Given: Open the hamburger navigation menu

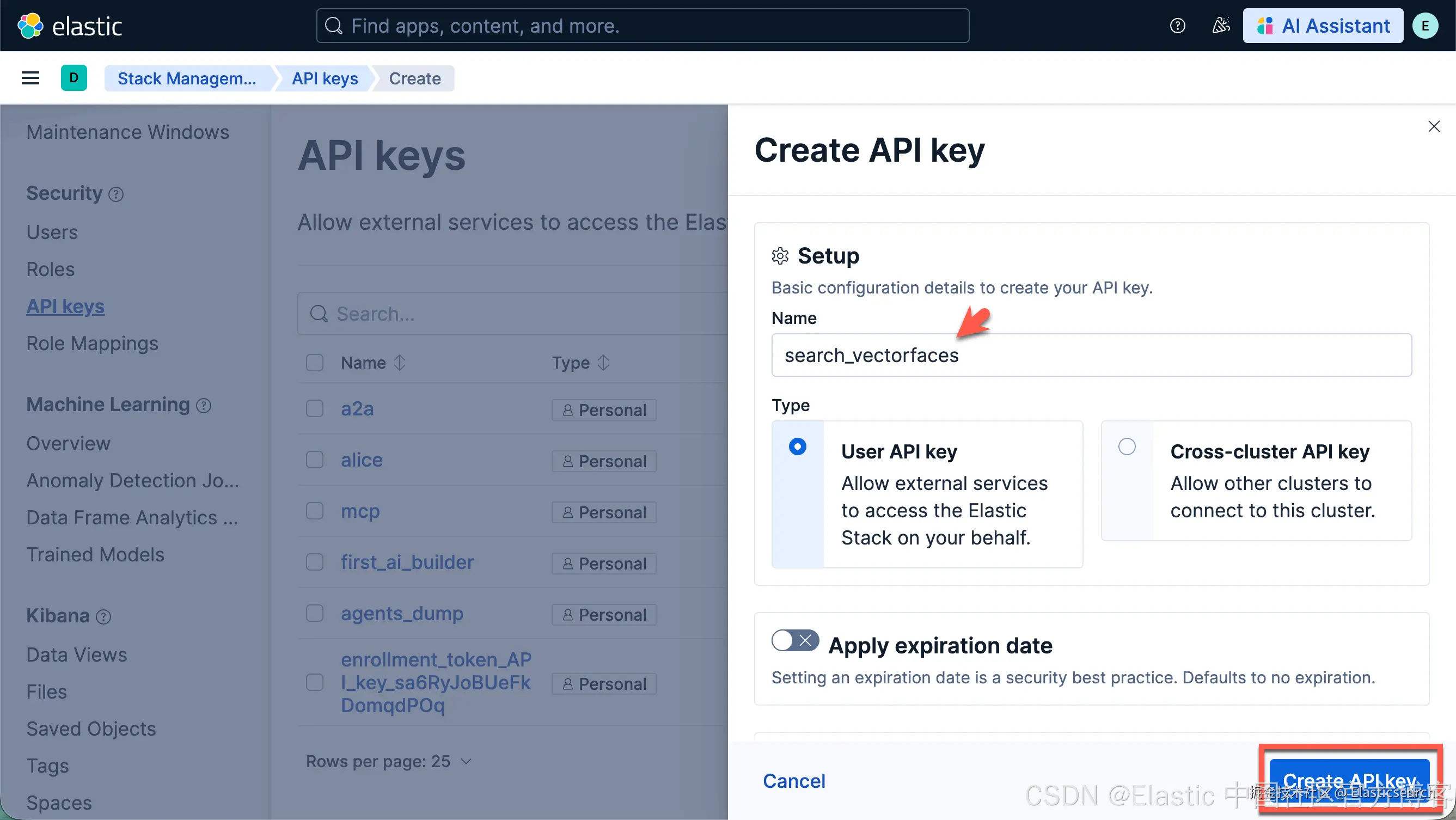Looking at the screenshot, I should [x=30, y=78].
